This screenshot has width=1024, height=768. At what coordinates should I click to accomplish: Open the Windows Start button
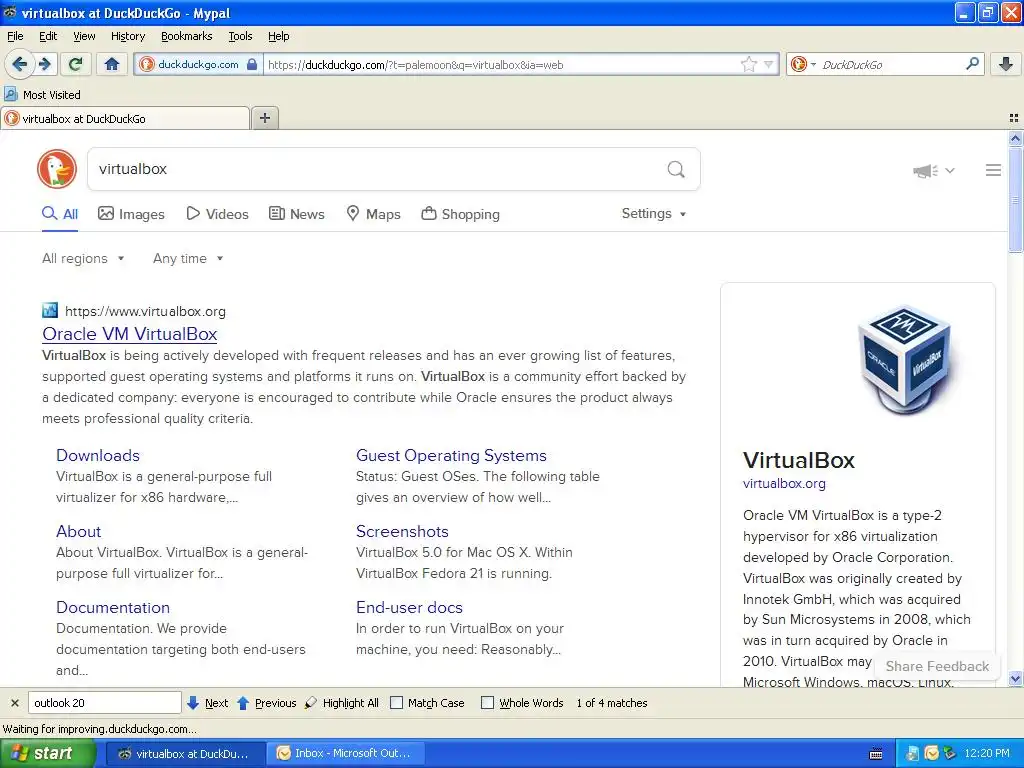coord(48,753)
